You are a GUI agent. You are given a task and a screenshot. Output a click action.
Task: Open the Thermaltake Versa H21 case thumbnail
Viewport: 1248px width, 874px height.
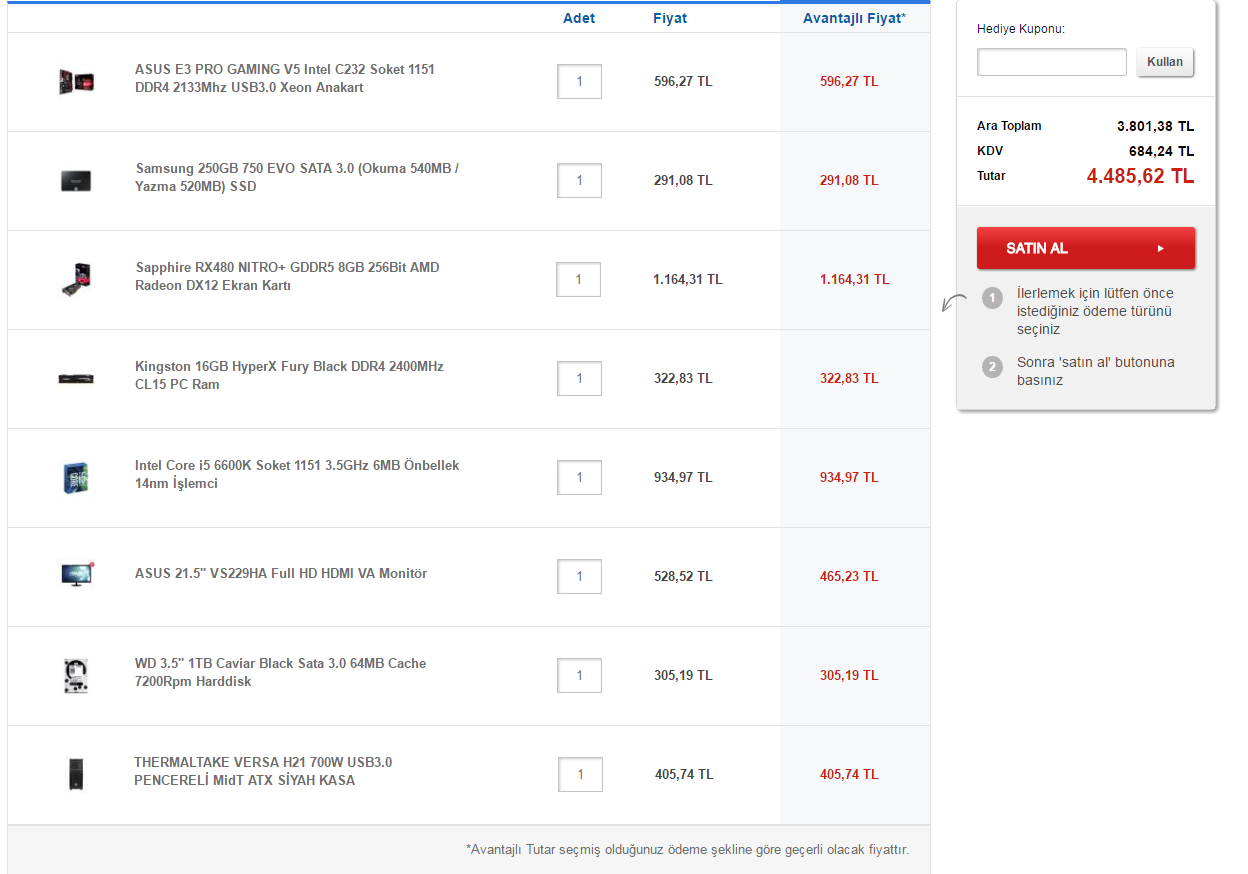click(x=76, y=774)
